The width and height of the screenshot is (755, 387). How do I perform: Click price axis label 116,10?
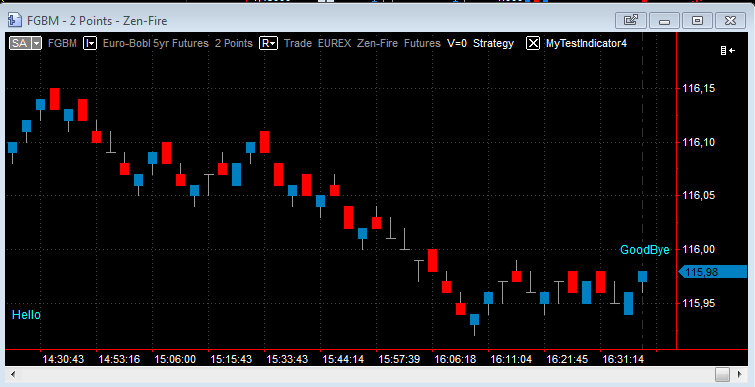click(699, 142)
